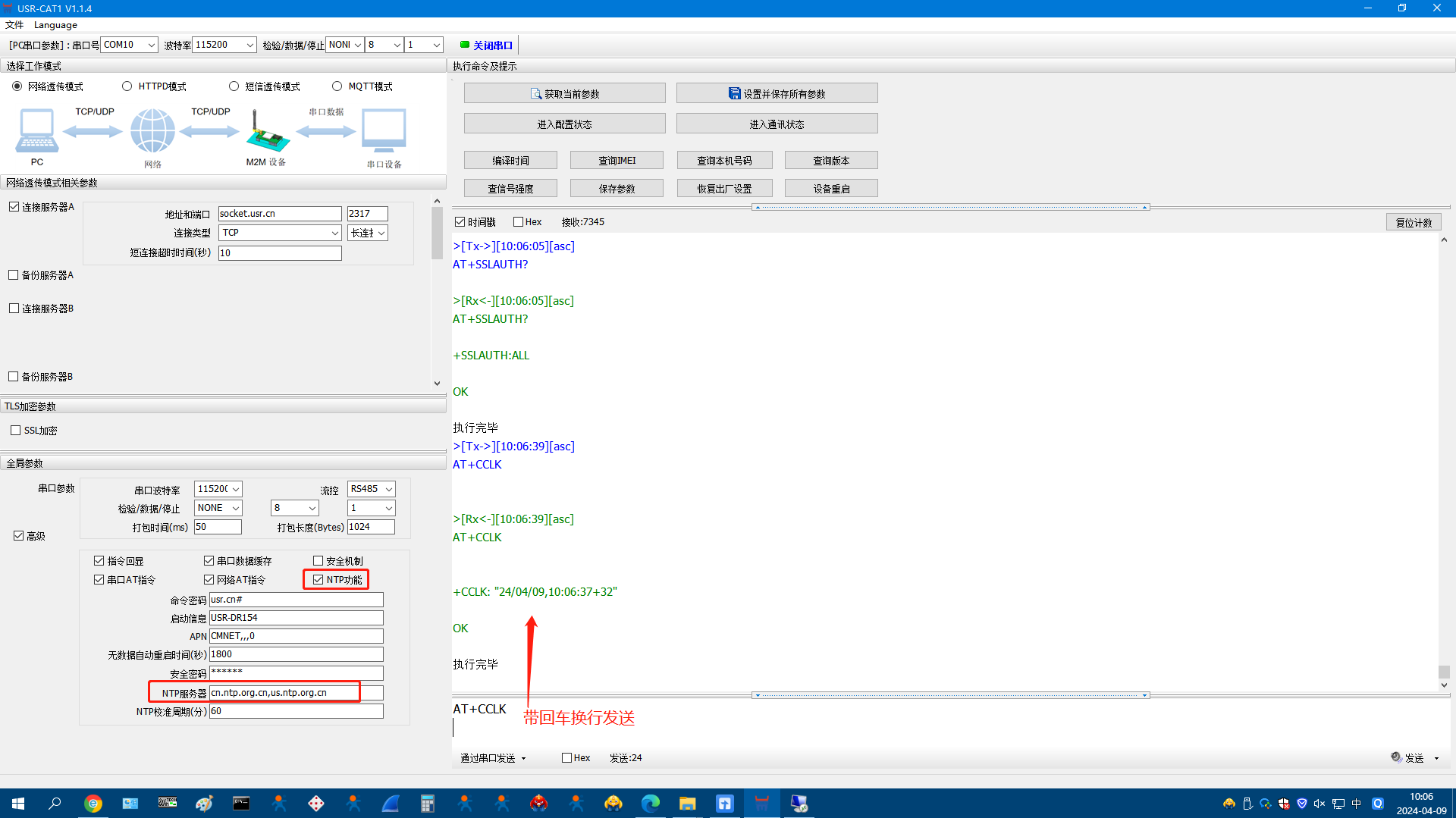The image size is (1456, 818).
Task: Click the 查询IMEI button
Action: [x=617, y=161]
